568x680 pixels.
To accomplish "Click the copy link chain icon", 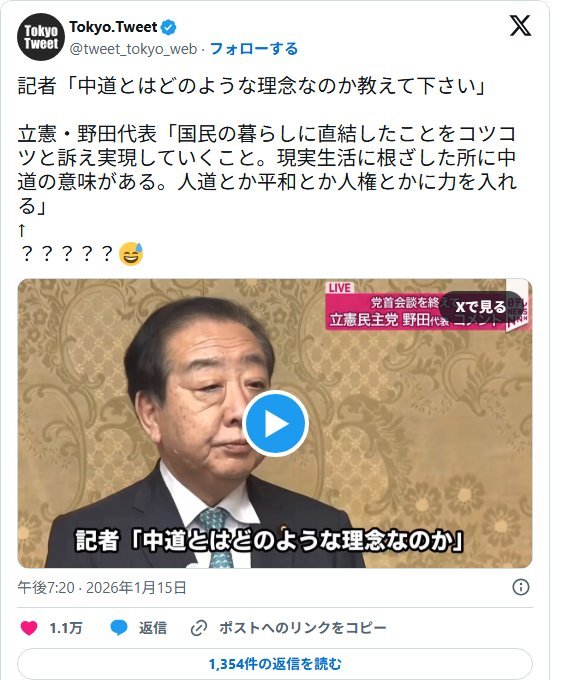I will coord(199,628).
